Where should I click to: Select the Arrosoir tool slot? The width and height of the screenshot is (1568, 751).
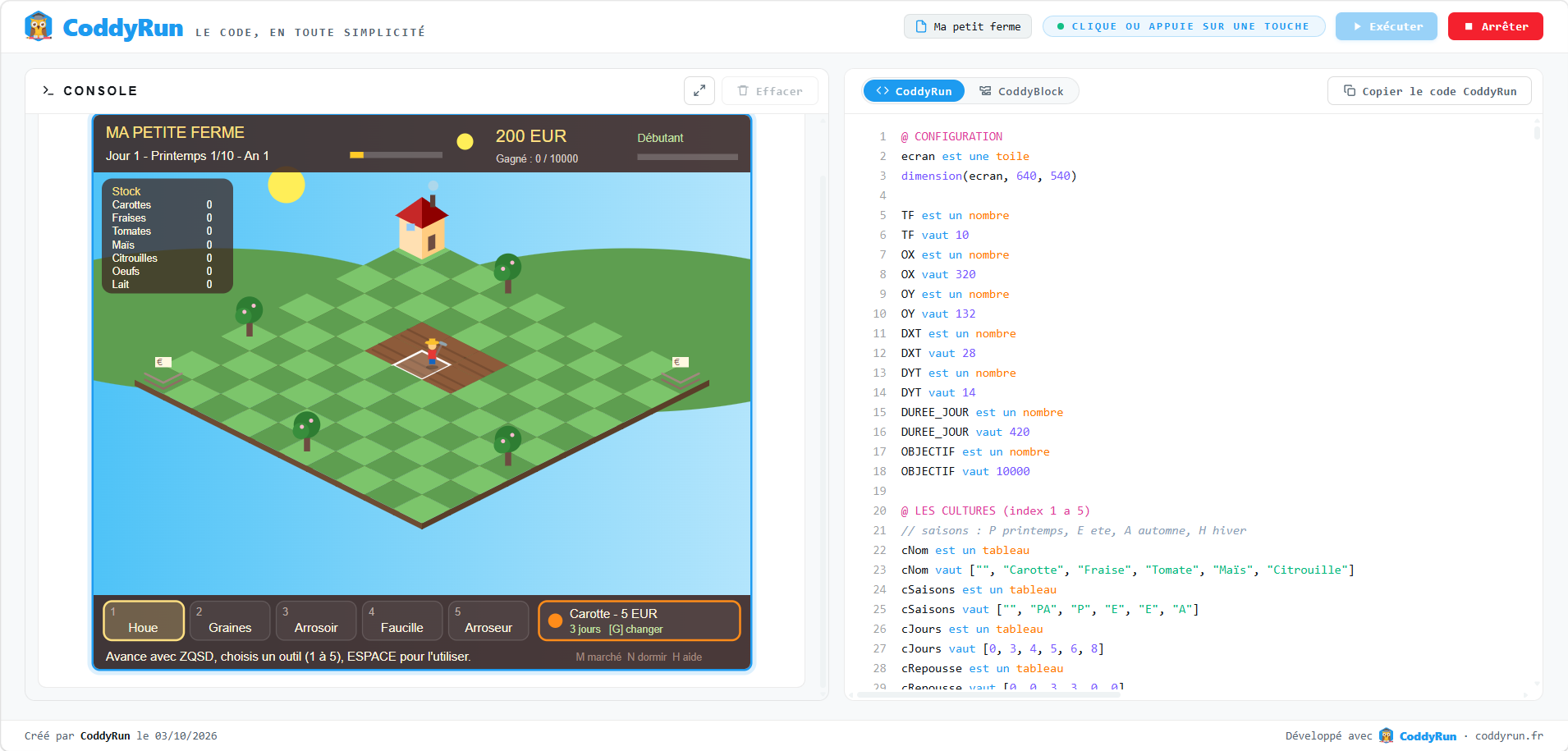point(316,620)
